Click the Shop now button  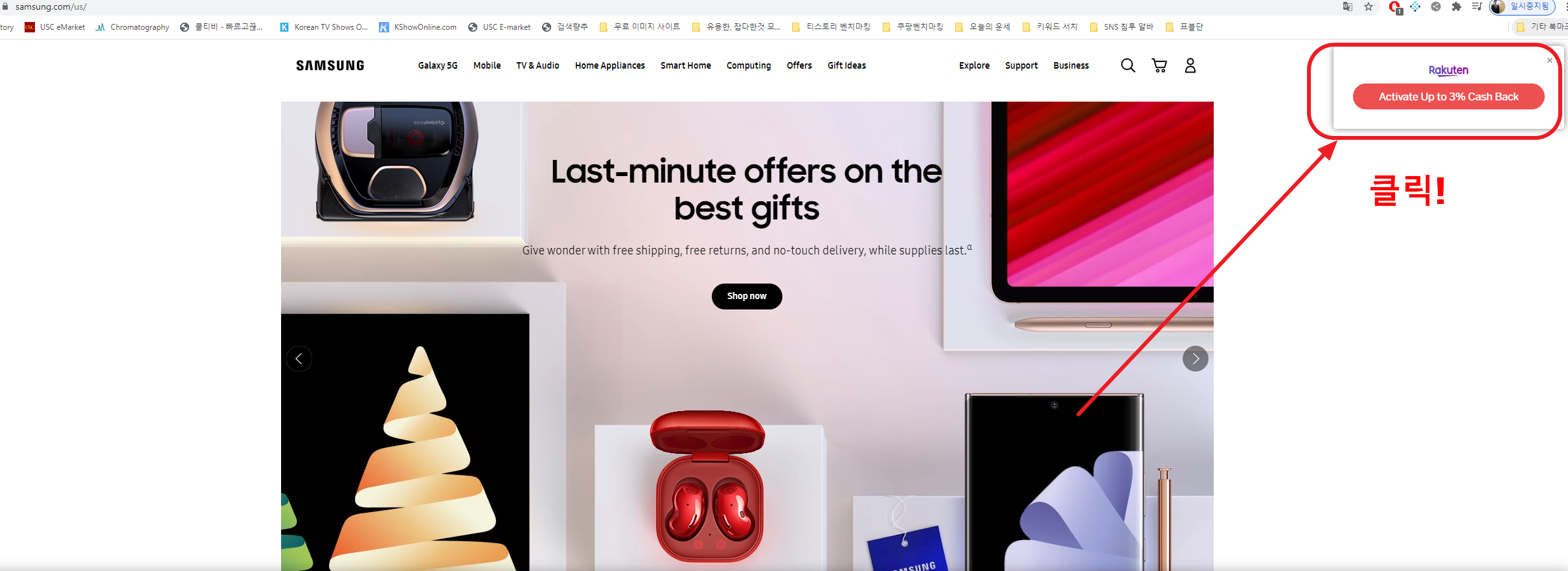tap(747, 296)
